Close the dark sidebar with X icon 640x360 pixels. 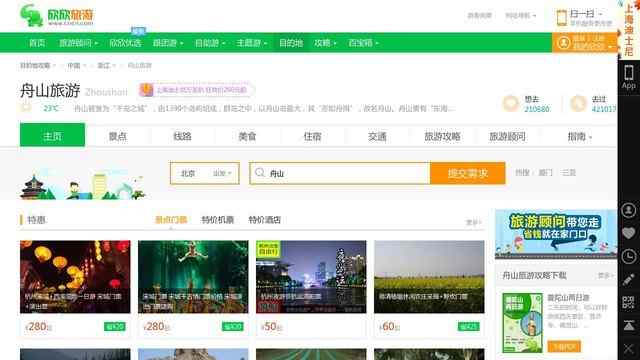(x=629, y=349)
